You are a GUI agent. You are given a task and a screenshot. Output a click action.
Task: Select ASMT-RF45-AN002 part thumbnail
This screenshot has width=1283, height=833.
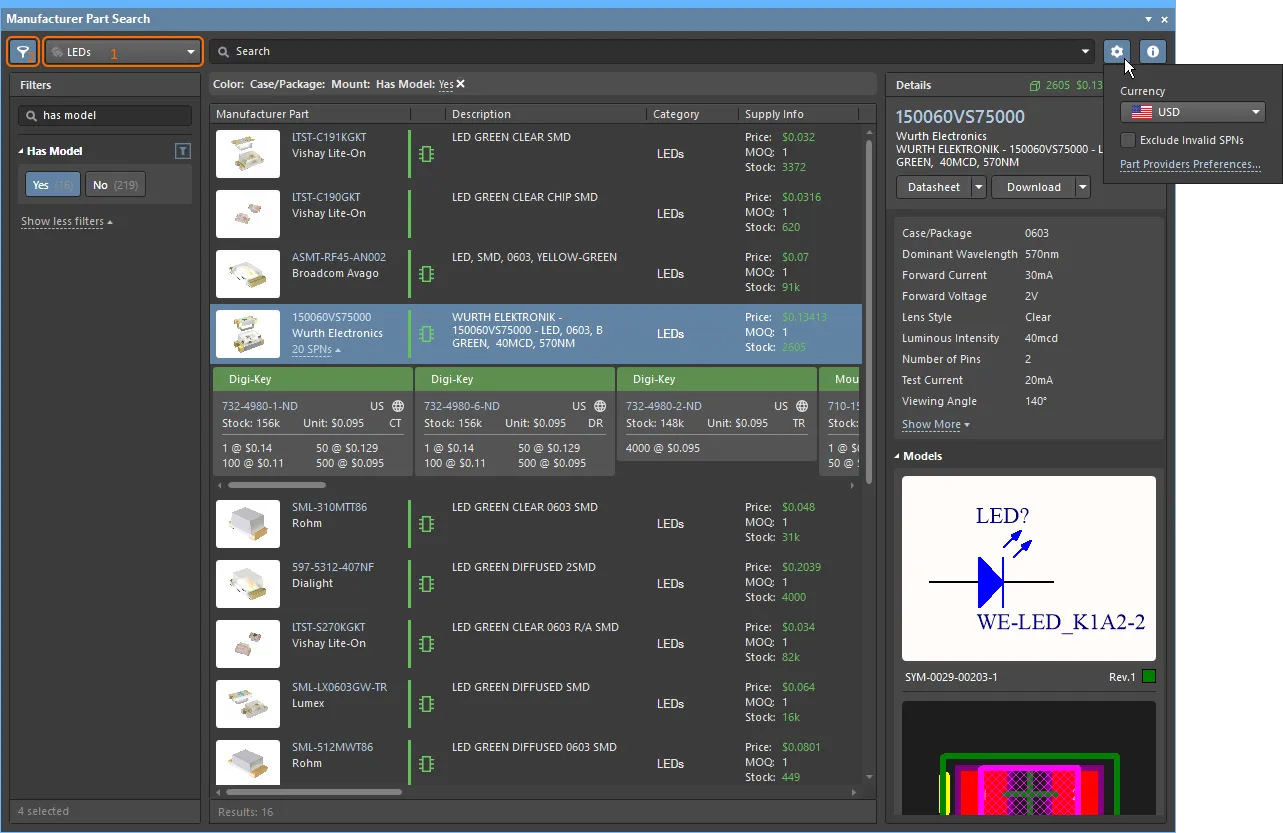coord(248,273)
